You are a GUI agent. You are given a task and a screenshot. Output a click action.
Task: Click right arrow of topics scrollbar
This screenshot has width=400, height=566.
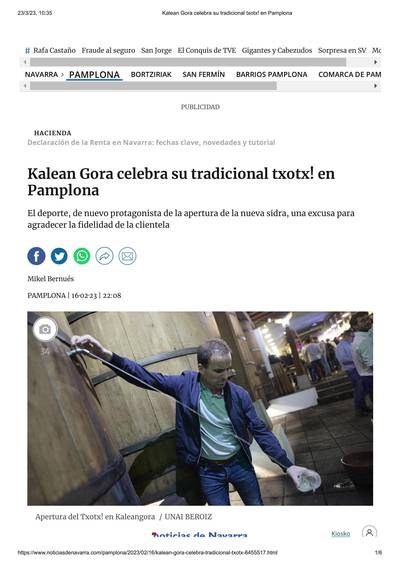376,62
